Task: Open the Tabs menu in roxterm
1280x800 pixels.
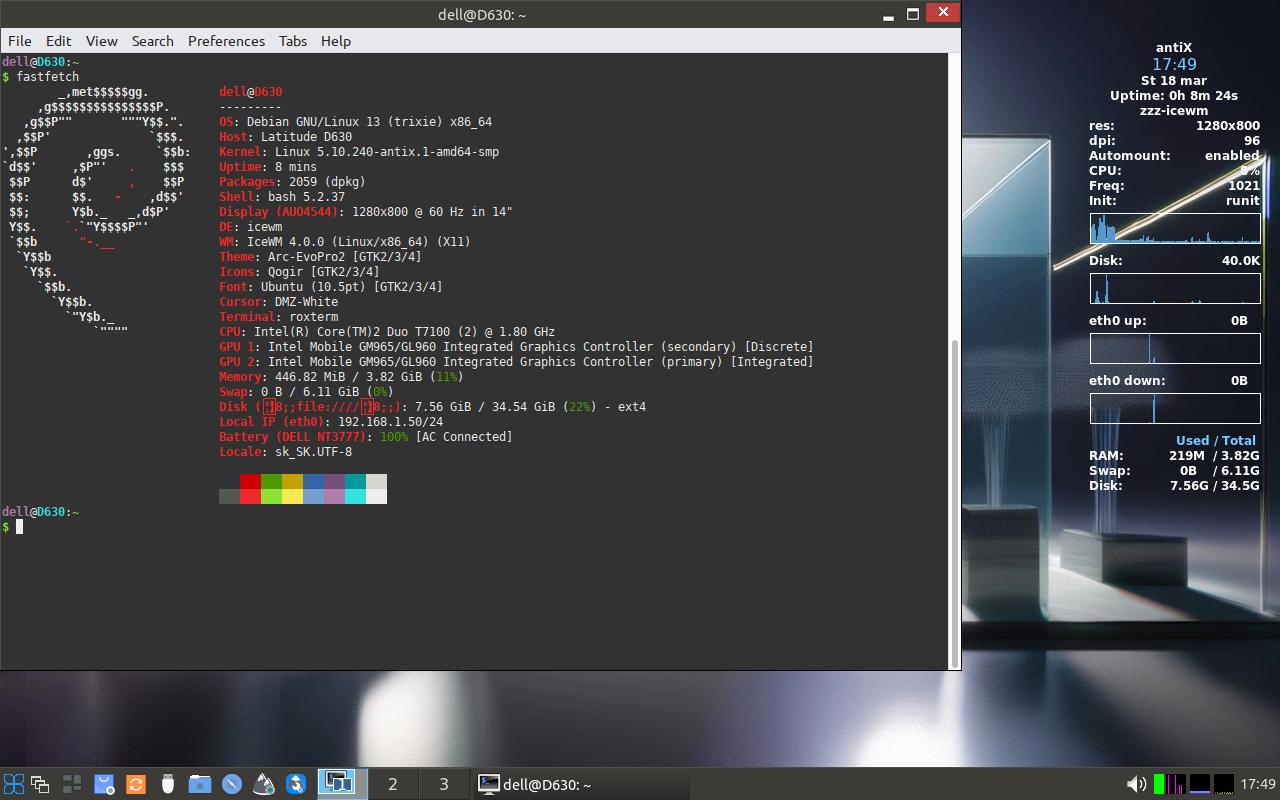Action: 293,41
